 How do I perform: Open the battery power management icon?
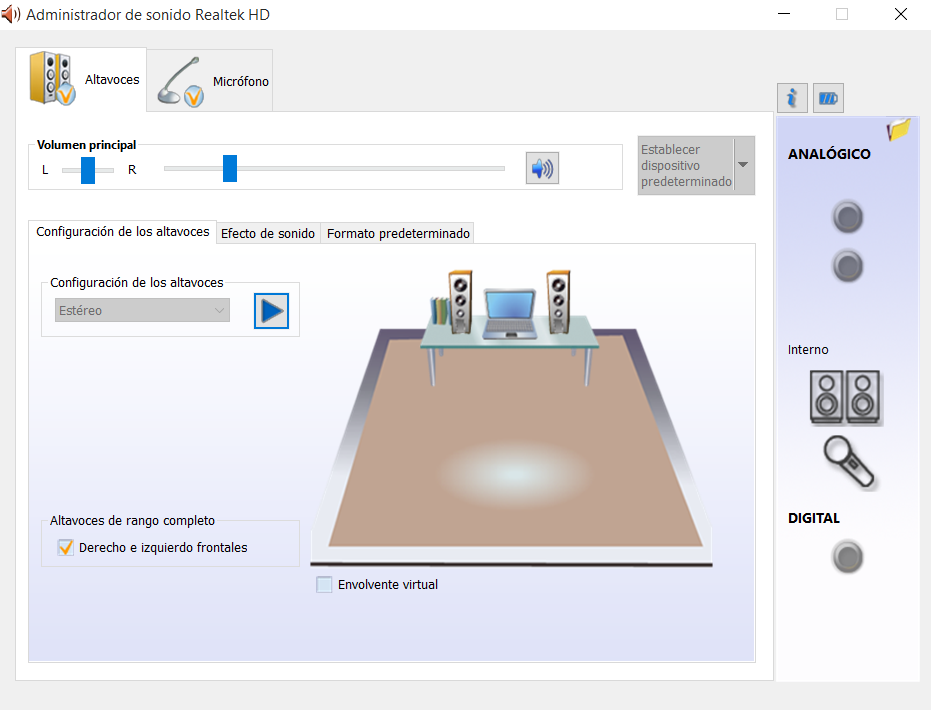pyautogui.click(x=828, y=98)
